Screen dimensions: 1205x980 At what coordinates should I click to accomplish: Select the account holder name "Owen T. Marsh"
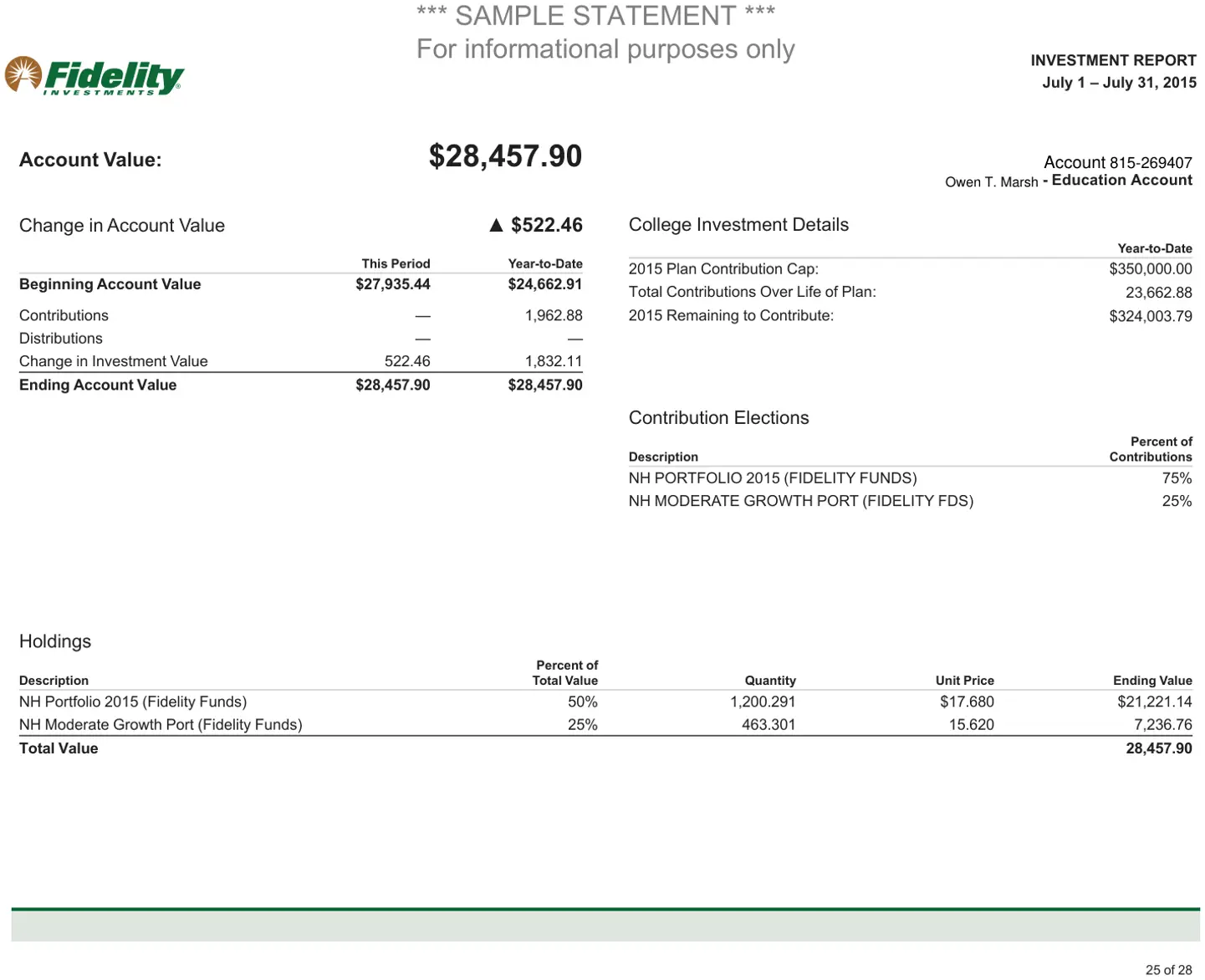[x=992, y=182]
